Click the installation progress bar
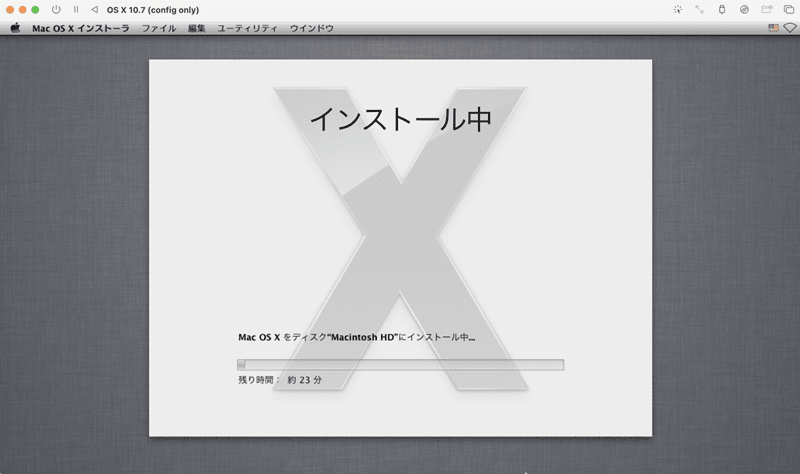 (401, 365)
